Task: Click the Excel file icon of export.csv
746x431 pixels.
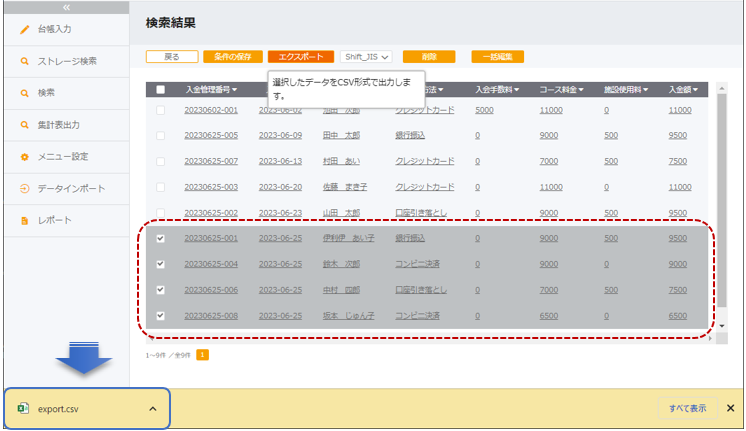Action: point(23,408)
